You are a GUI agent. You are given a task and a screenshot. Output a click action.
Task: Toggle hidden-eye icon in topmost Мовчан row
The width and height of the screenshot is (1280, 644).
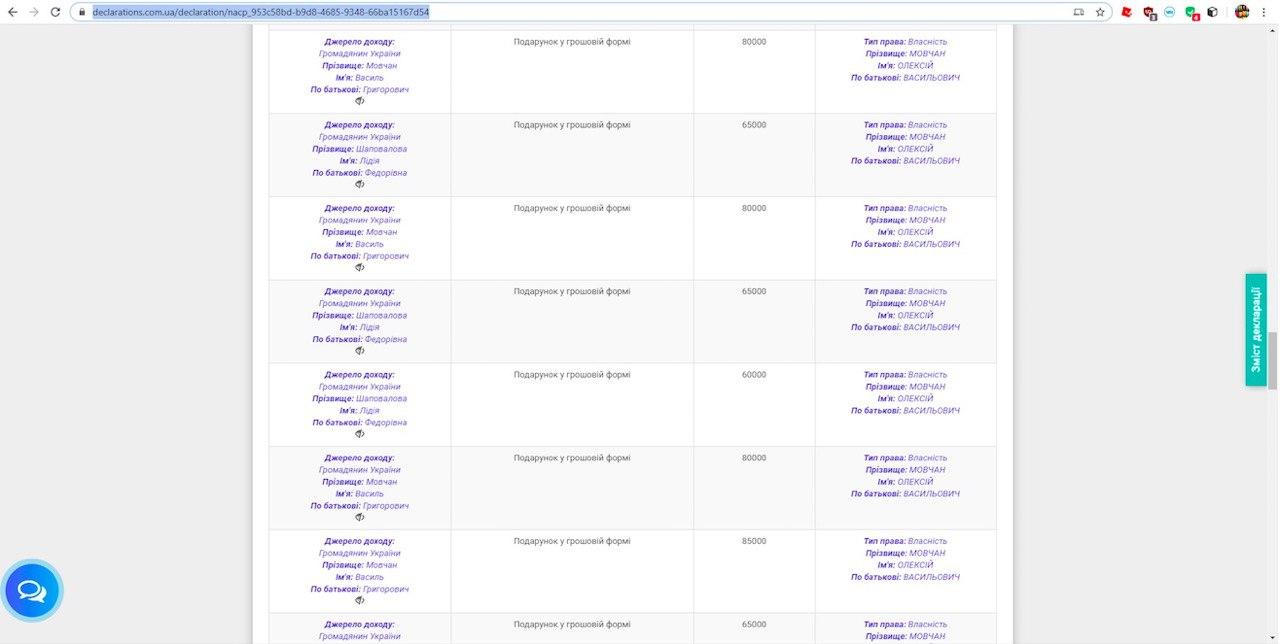click(360, 101)
